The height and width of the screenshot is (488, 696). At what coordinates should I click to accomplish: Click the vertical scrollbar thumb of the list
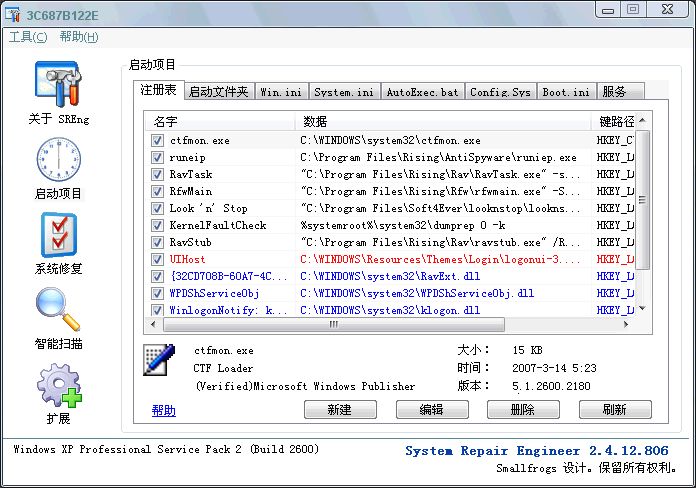642,199
